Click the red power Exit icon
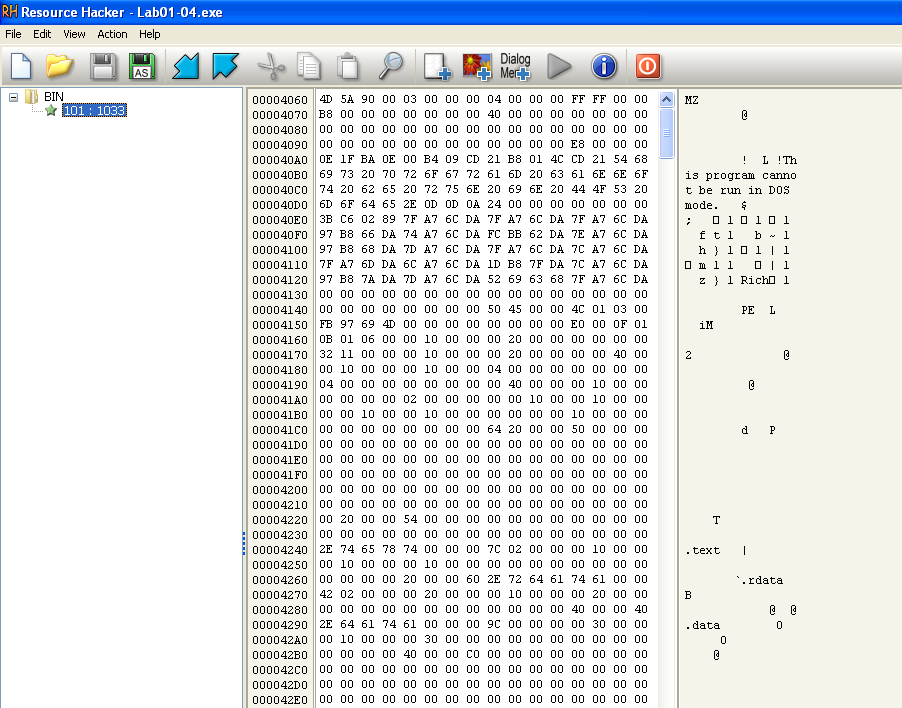902x708 pixels. pyautogui.click(x=648, y=66)
